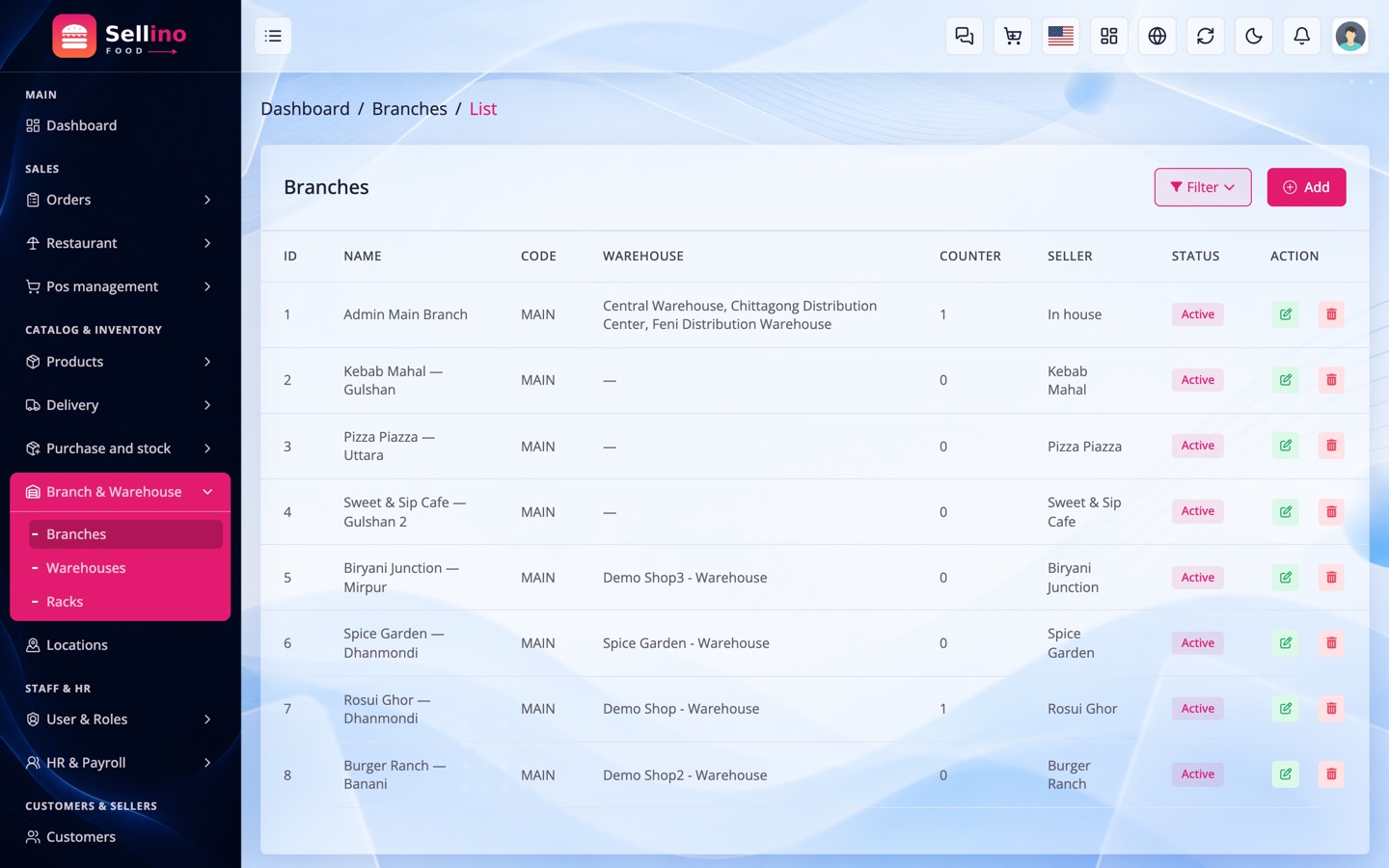Open the notifications bell icon
This screenshot has height=868, width=1389.
click(x=1301, y=36)
